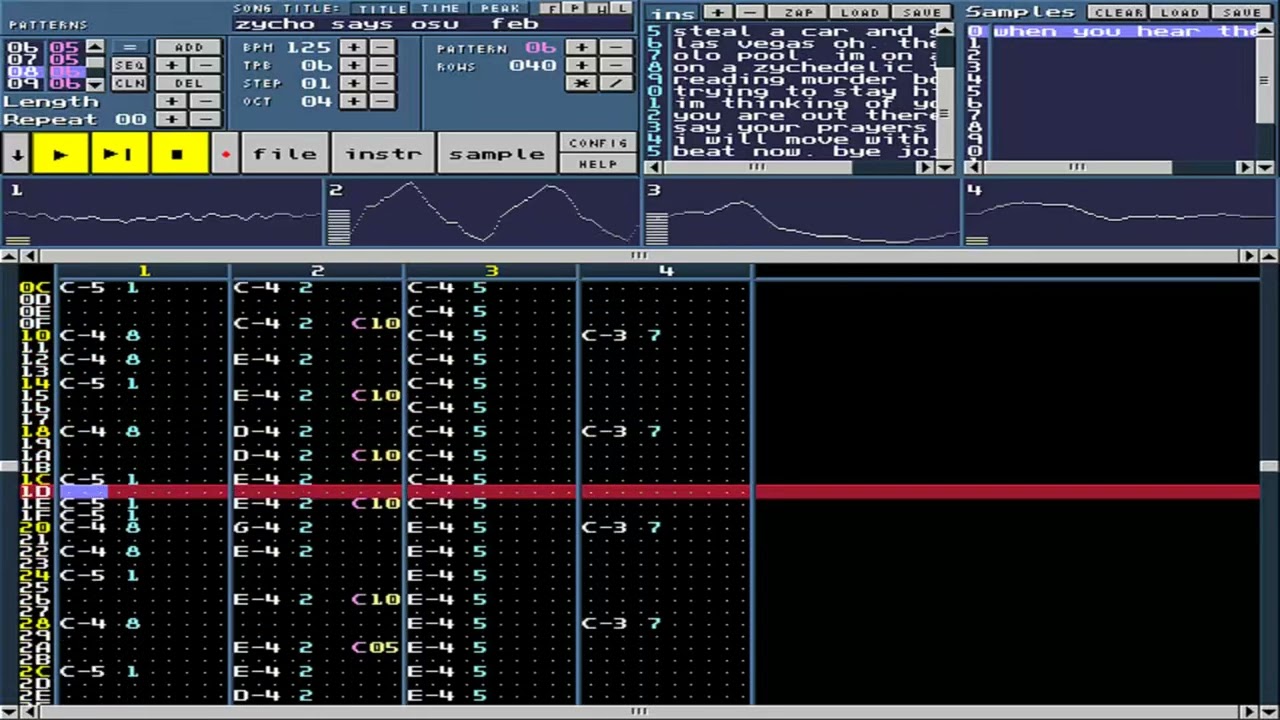Add instrument with ins plus button
The height and width of the screenshot is (720, 1280).
(x=718, y=12)
